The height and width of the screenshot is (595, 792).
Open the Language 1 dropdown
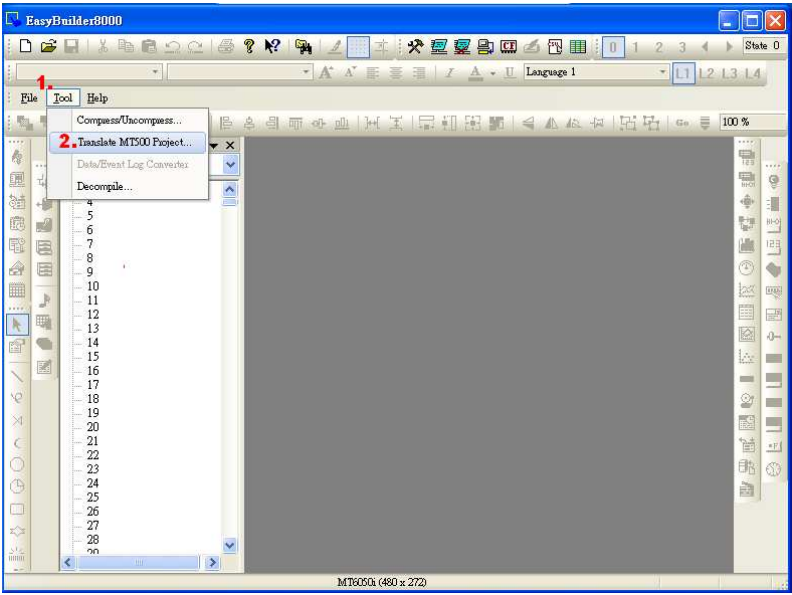tap(596, 72)
